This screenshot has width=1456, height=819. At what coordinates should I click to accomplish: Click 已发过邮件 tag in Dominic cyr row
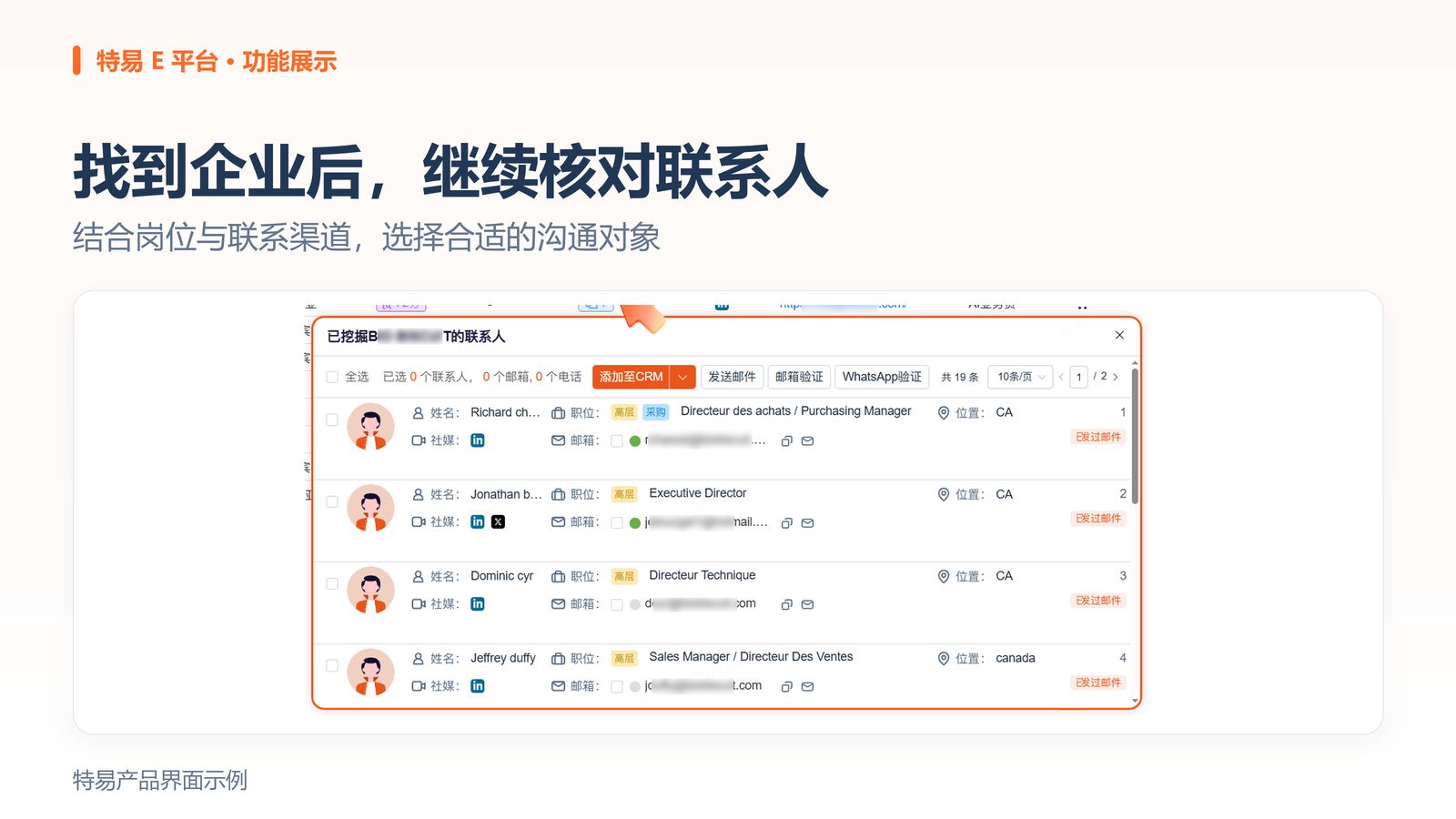[1098, 601]
